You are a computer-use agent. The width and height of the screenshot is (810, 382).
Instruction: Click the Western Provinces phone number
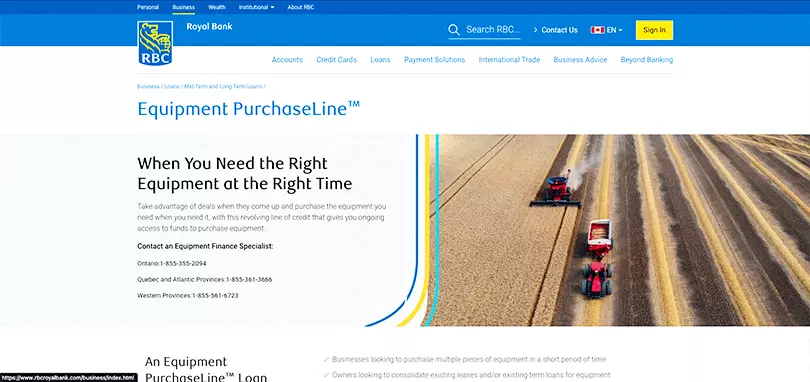click(x=215, y=296)
